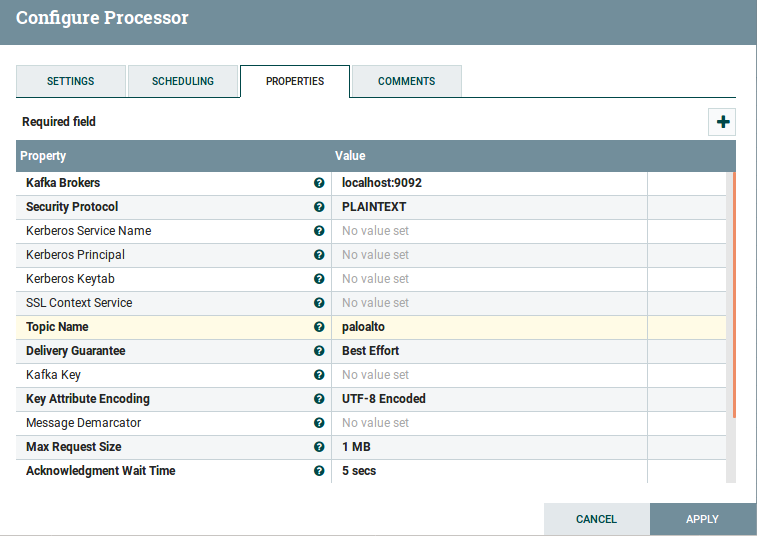The width and height of the screenshot is (757, 536).
Task: Set value for Kerberos Principal
Action: [489, 255]
